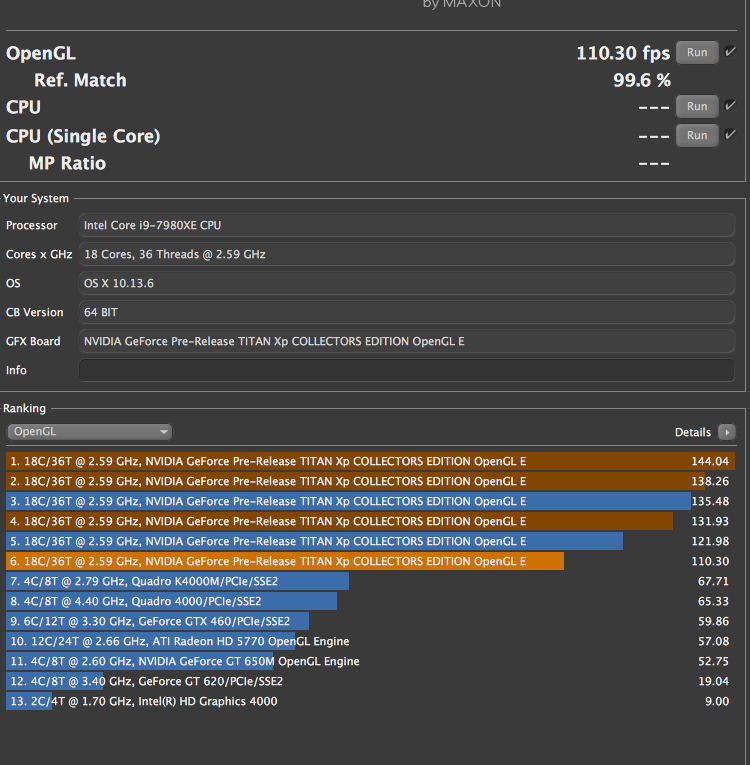Select ranking entry 5 scoring 121.98
Image resolution: width=750 pixels, height=765 pixels.
(370, 542)
